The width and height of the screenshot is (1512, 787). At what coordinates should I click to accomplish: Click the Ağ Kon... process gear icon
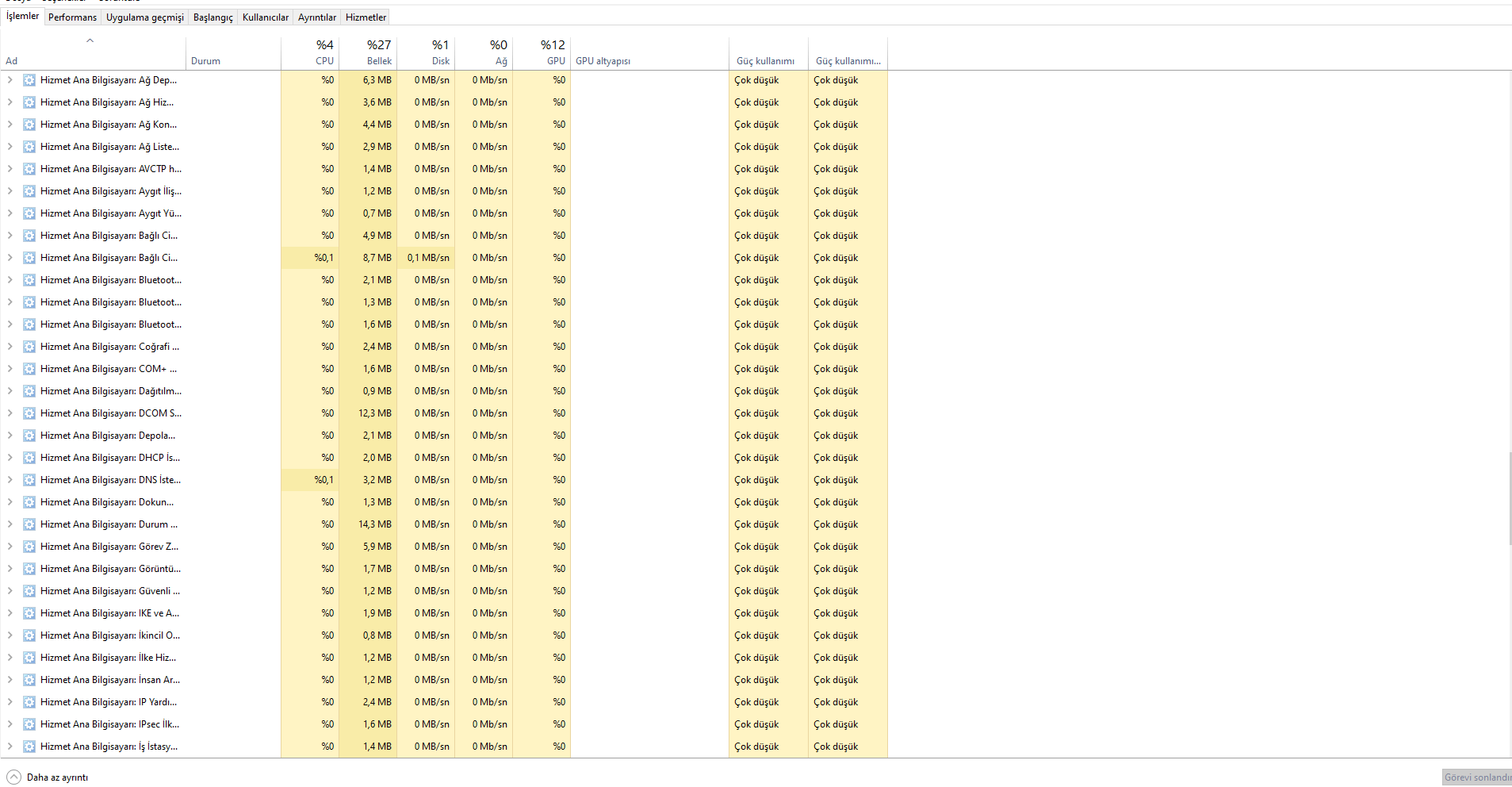coord(29,125)
